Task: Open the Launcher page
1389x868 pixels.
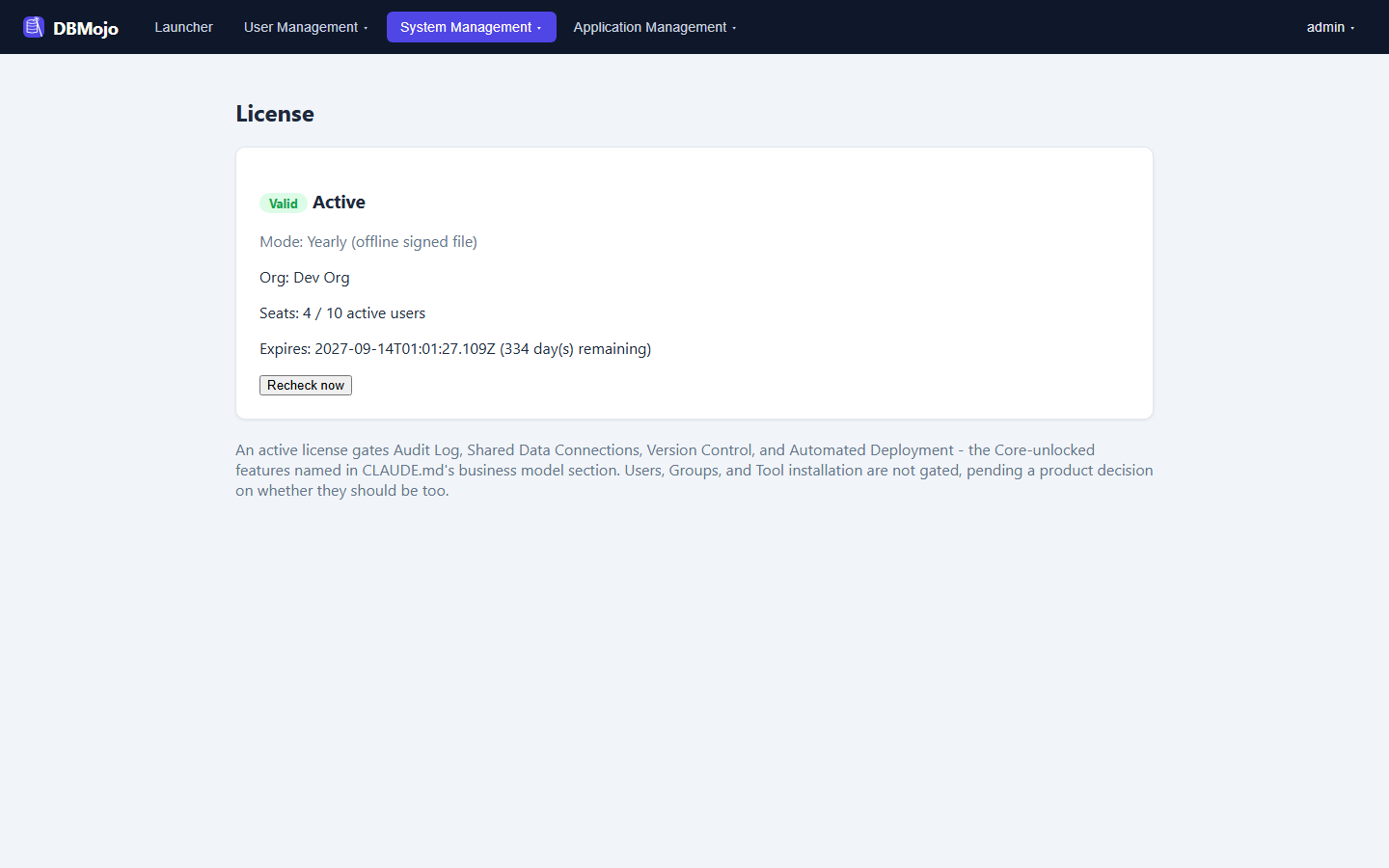Action: click(x=183, y=27)
